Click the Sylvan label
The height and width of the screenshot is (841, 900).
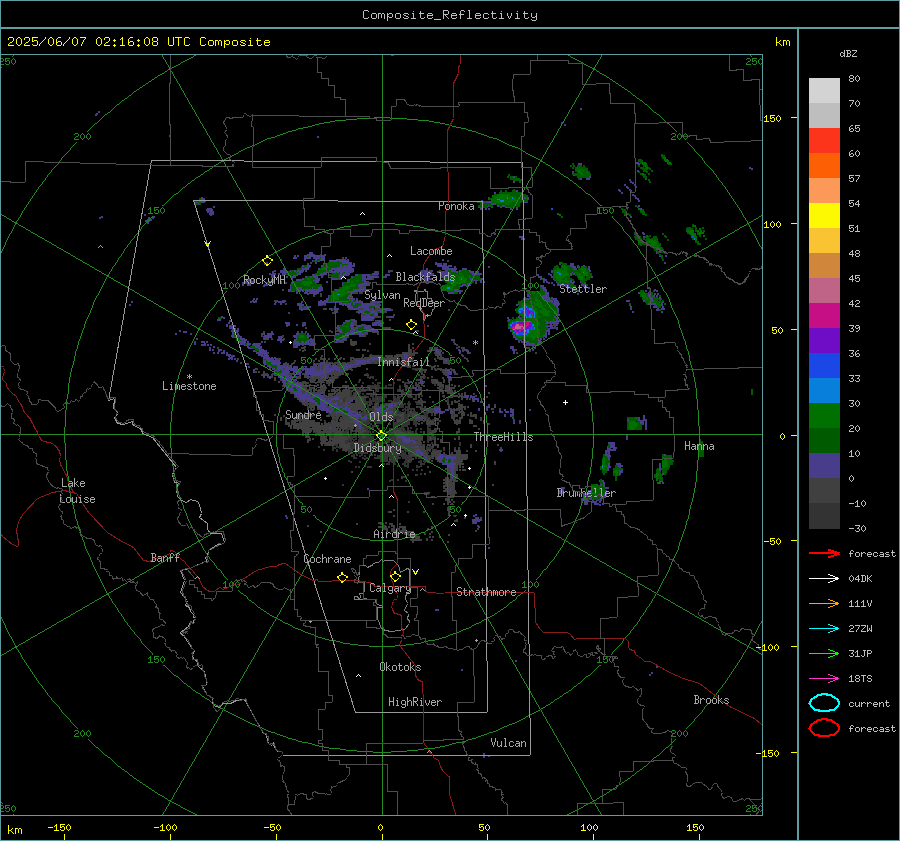point(382,295)
